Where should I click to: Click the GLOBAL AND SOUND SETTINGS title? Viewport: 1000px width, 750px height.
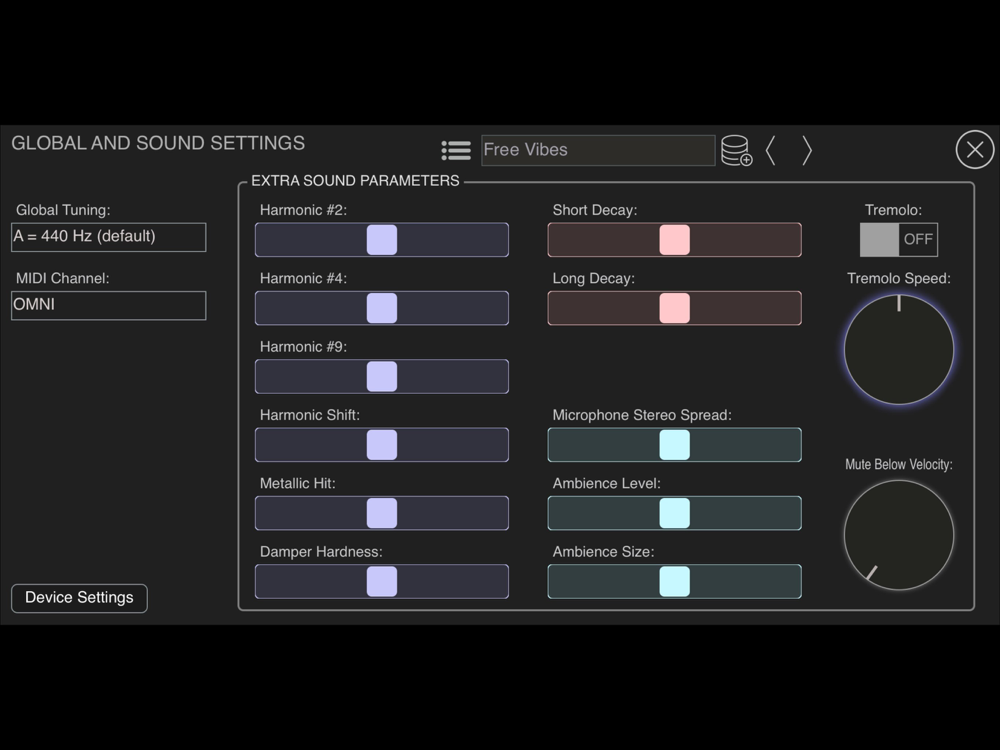(x=158, y=143)
